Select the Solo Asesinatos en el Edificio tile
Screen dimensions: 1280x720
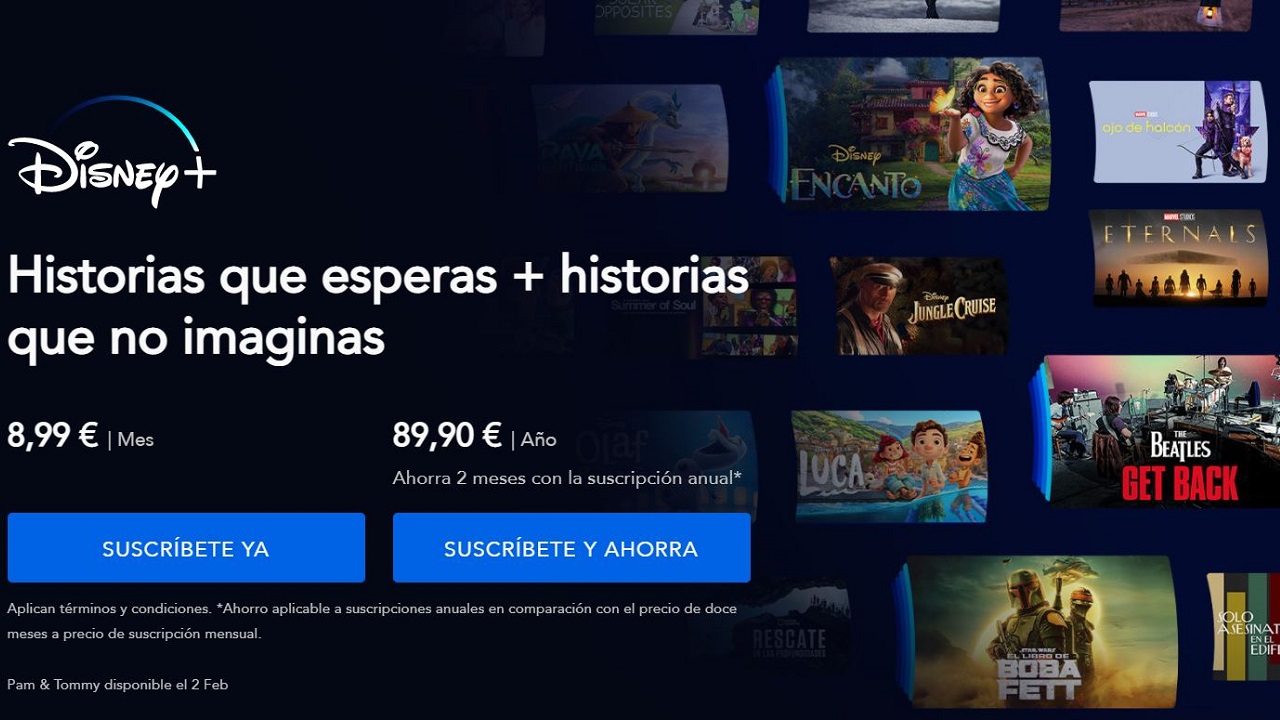pyautogui.click(x=1243, y=623)
